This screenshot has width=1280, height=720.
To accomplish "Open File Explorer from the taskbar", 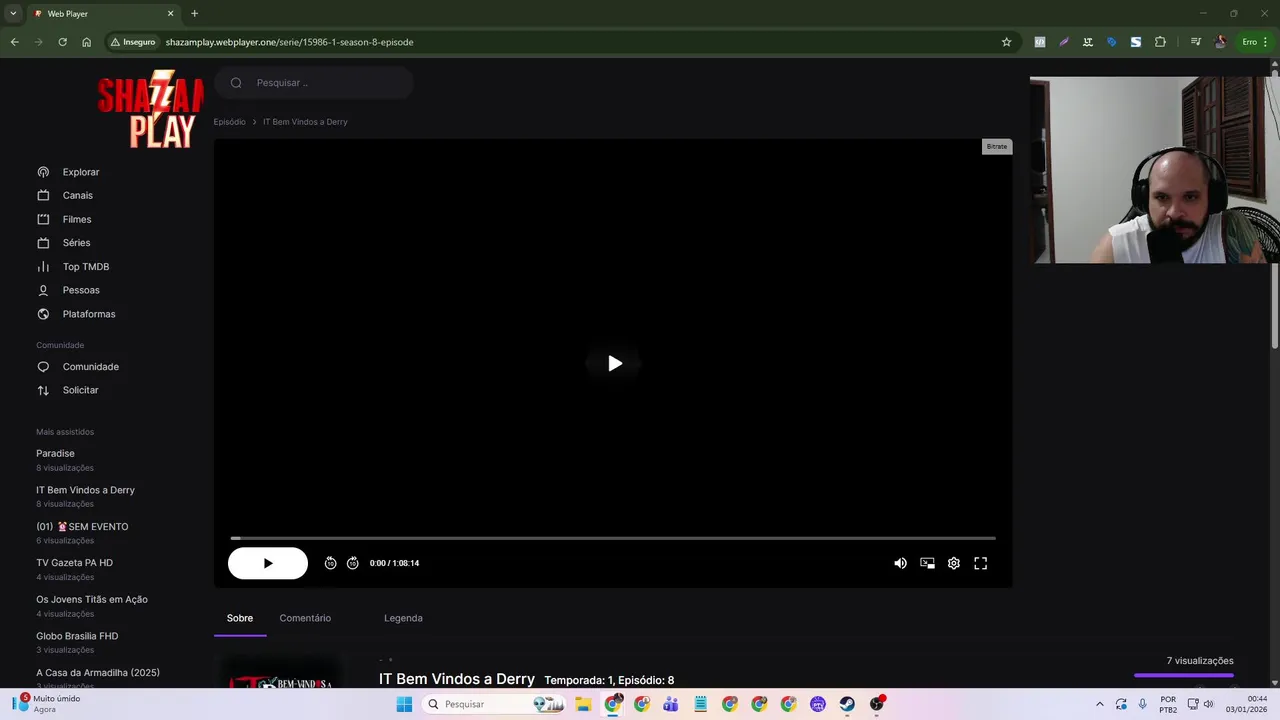I will (x=583, y=704).
